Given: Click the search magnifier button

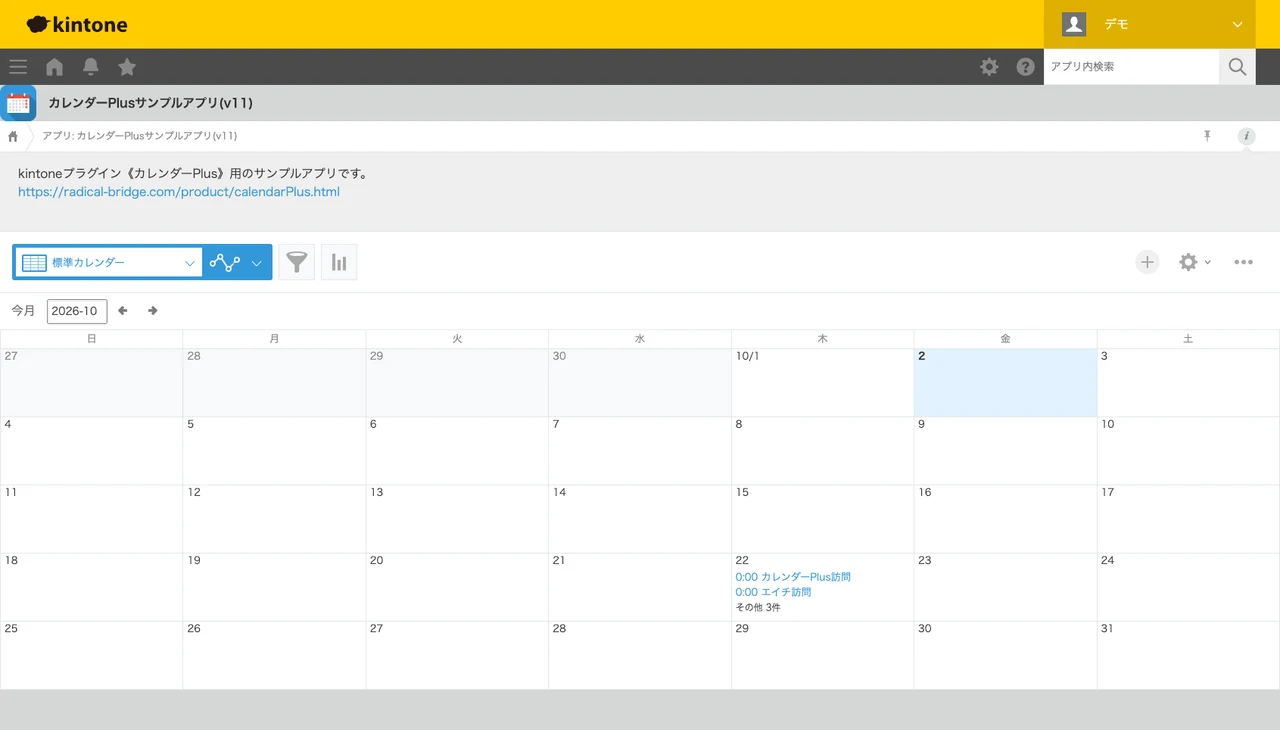Looking at the screenshot, I should pyautogui.click(x=1237, y=67).
